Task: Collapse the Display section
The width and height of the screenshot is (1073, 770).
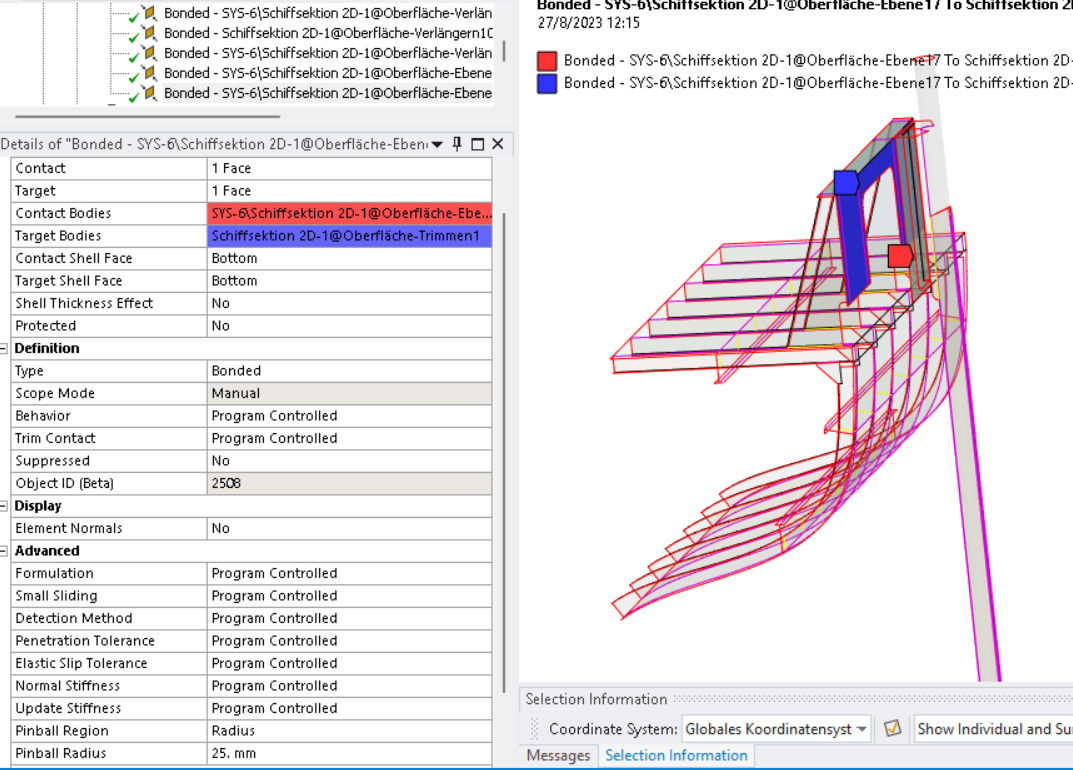Action: tap(3, 506)
